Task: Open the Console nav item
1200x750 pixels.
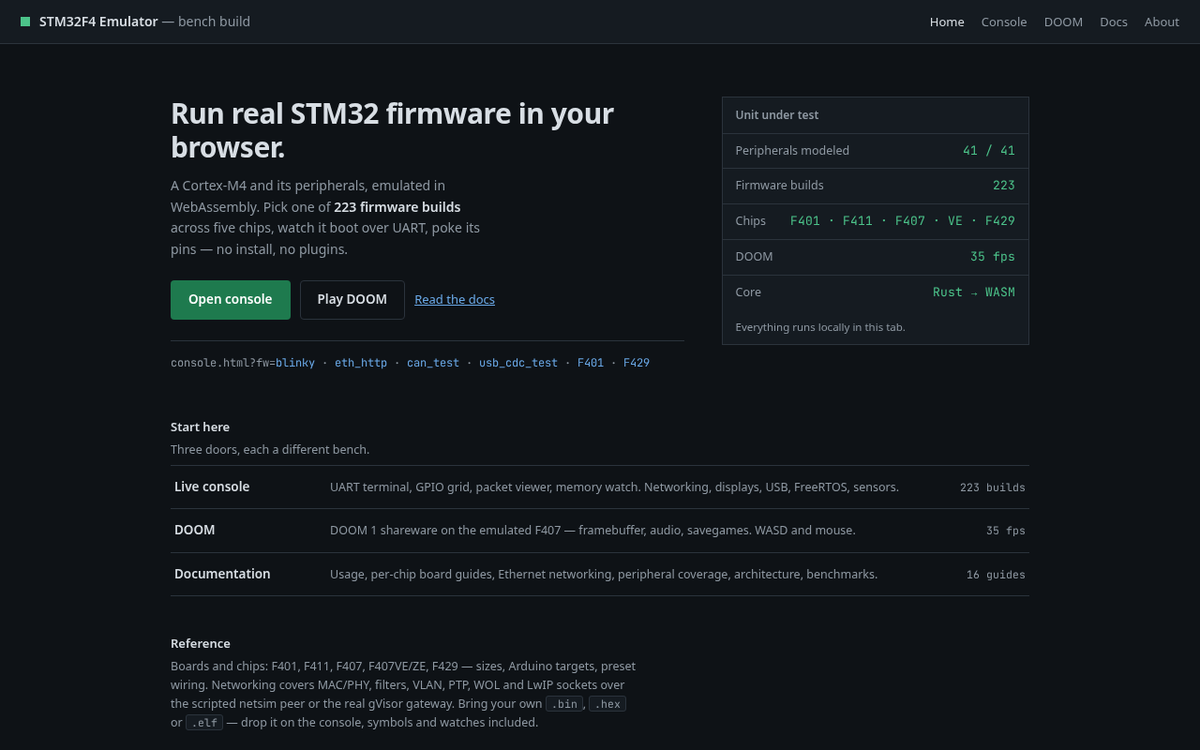Action: tap(1004, 21)
